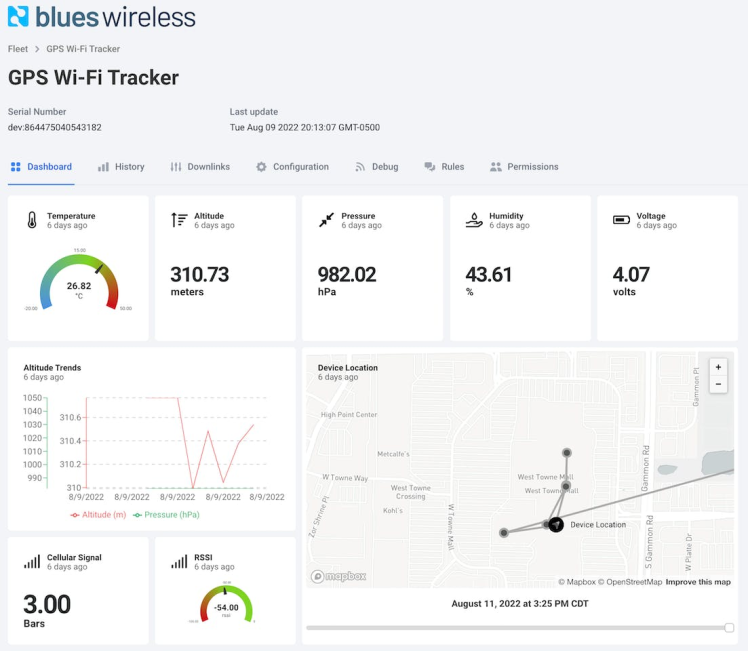This screenshot has width=748, height=651.
Task: Click the last update timestamp text
Action: click(305, 127)
